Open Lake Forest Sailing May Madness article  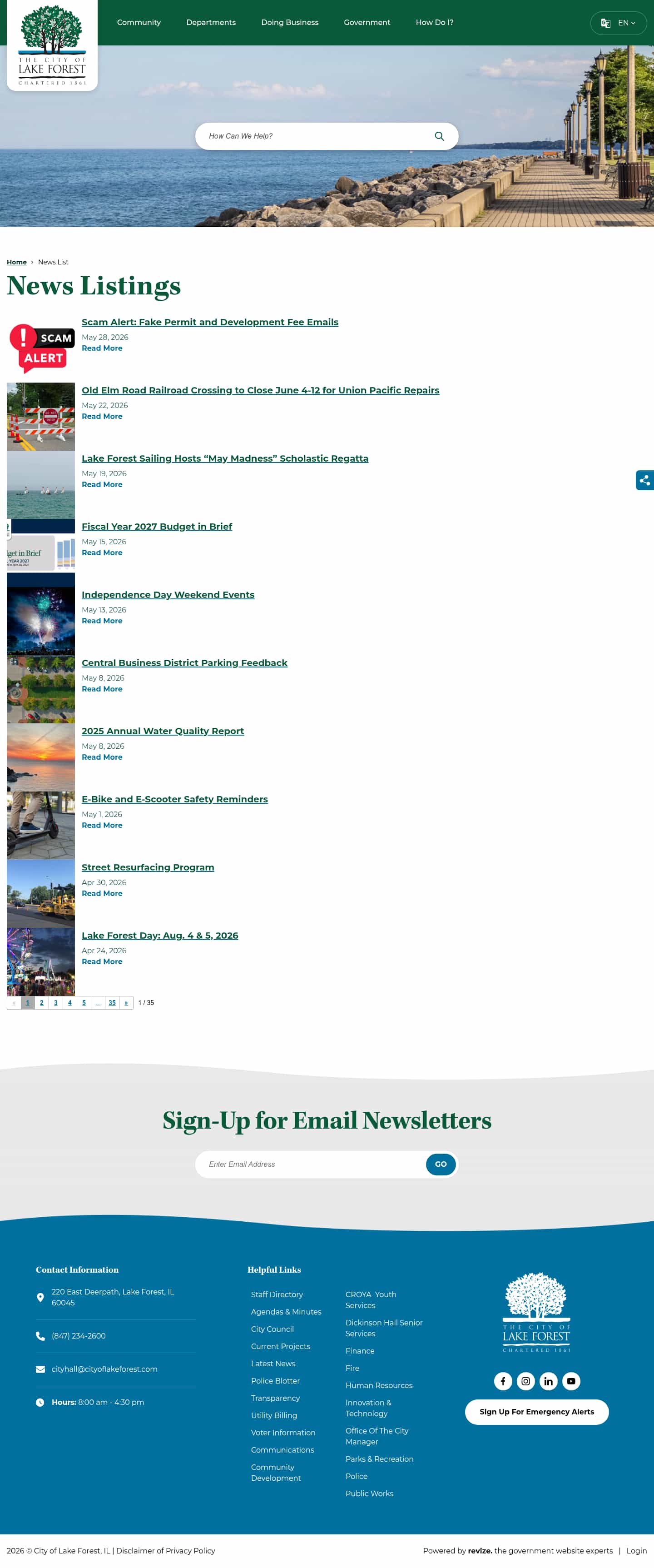click(225, 458)
